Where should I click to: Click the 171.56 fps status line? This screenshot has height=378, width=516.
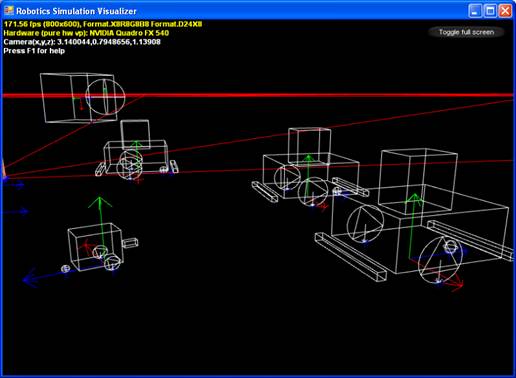[x=103, y=24]
